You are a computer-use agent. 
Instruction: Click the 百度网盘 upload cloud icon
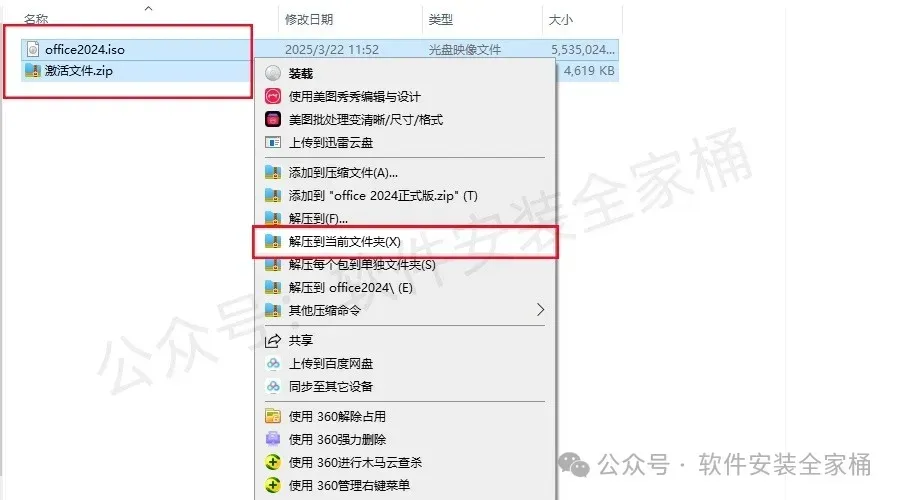pyautogui.click(x=273, y=363)
